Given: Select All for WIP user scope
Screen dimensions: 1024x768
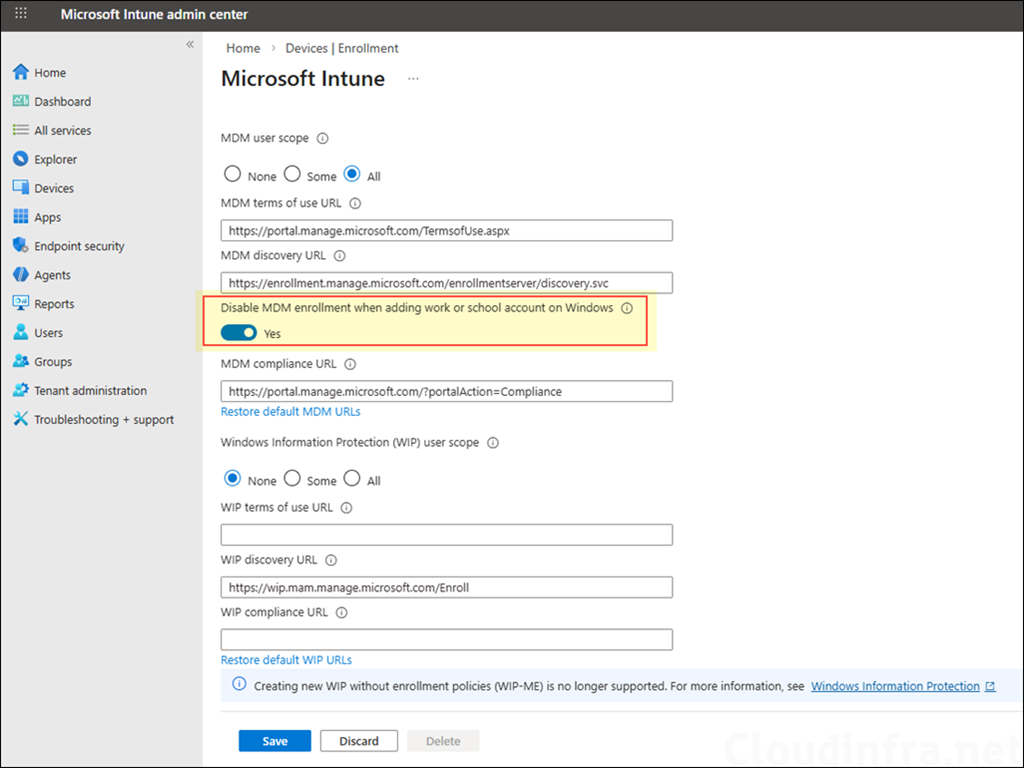Looking at the screenshot, I should pos(352,479).
